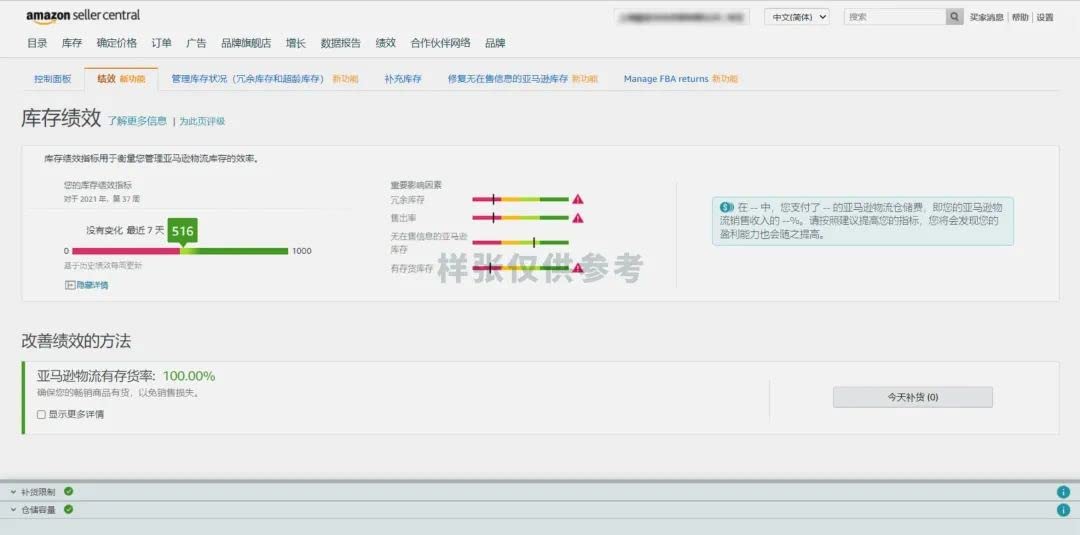Open the 中文(简体) language dropdown
This screenshot has height=535, width=1080.
797,17
